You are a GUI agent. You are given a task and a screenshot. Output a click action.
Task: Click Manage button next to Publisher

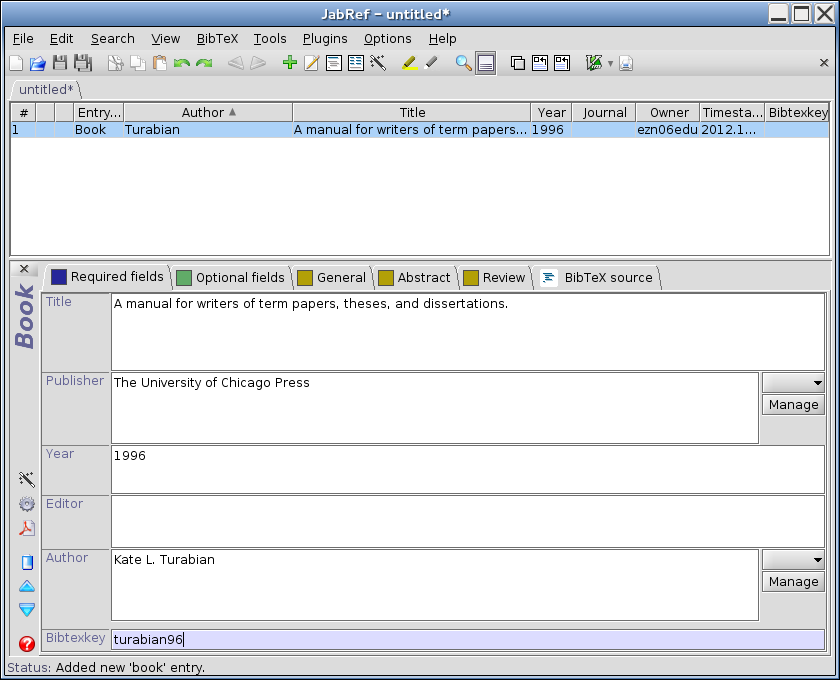click(x=794, y=405)
